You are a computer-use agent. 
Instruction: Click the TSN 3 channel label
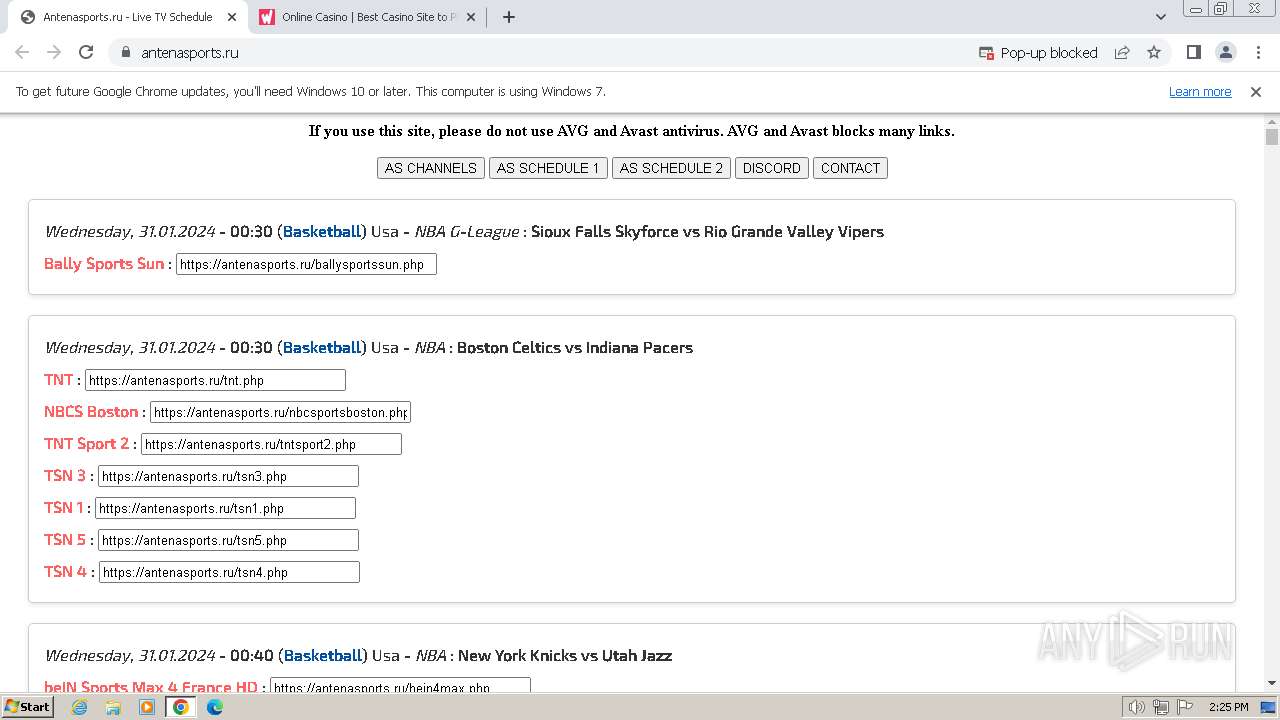(x=65, y=476)
